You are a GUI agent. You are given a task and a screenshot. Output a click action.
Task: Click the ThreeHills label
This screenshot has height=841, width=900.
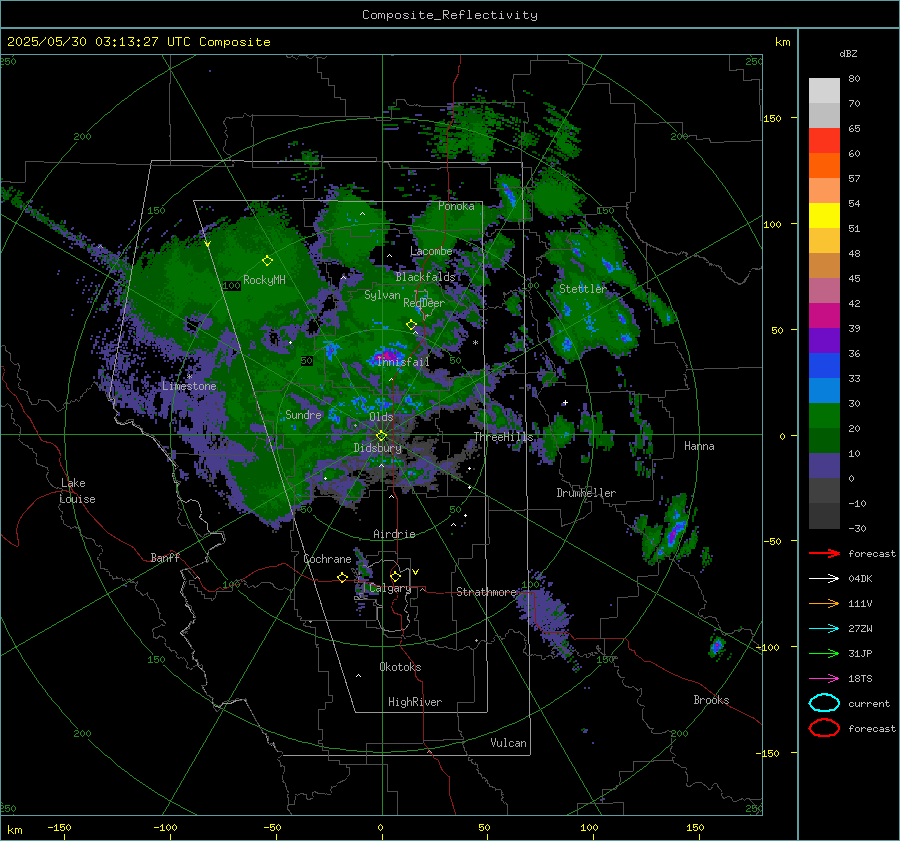click(503, 437)
